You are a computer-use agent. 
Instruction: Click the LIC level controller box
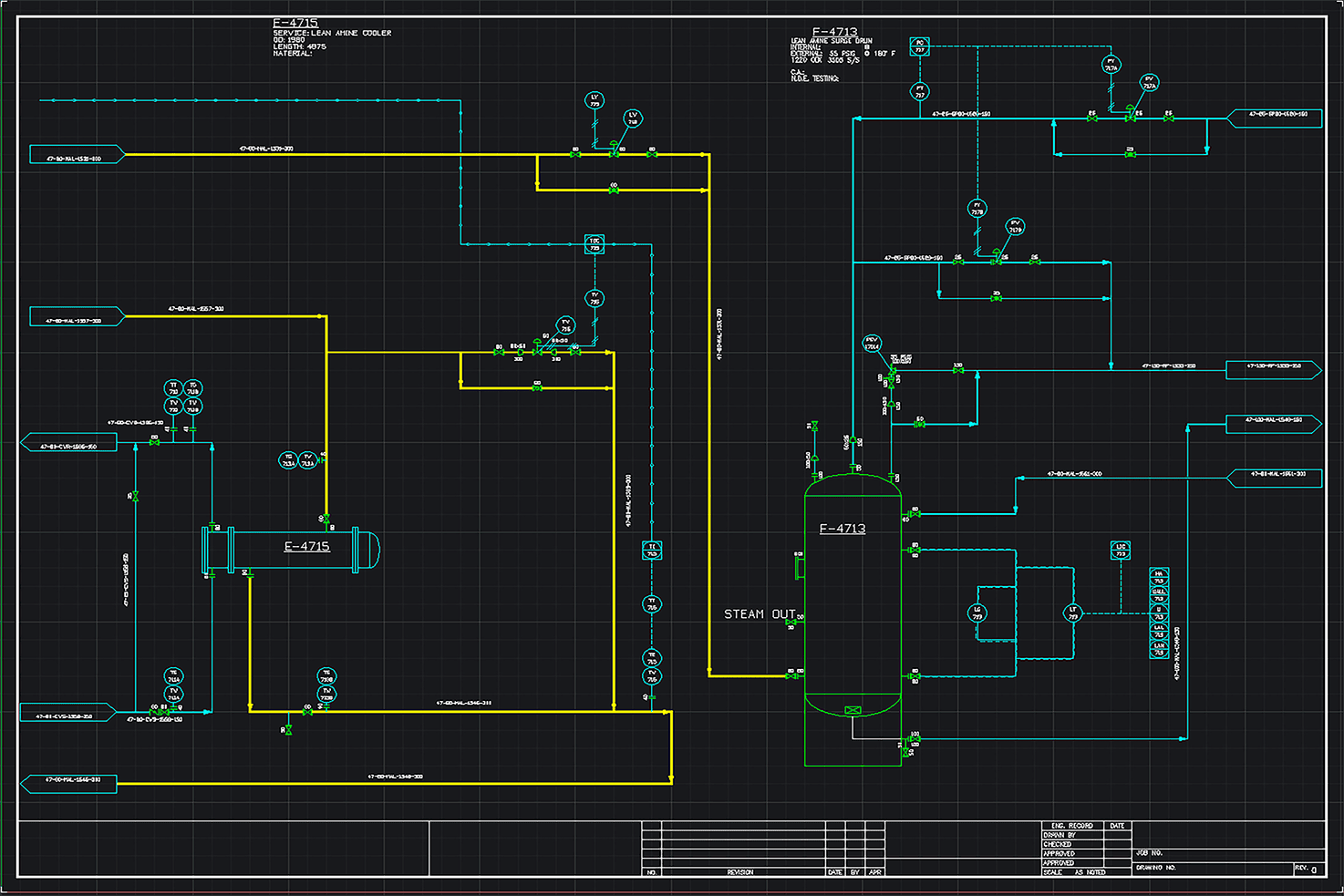click(x=1121, y=551)
